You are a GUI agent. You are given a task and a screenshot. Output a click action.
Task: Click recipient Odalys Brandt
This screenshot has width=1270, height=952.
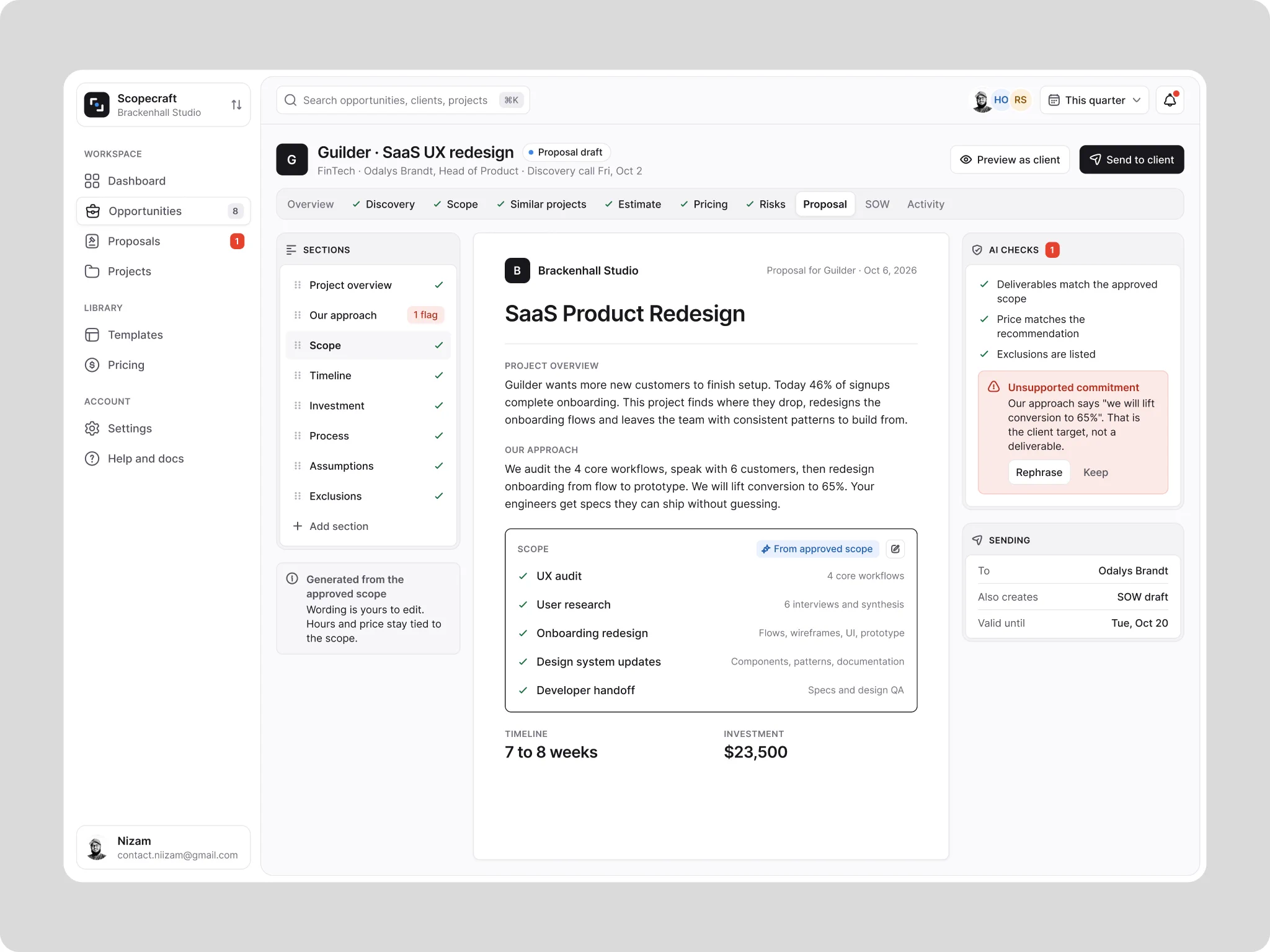(1133, 571)
